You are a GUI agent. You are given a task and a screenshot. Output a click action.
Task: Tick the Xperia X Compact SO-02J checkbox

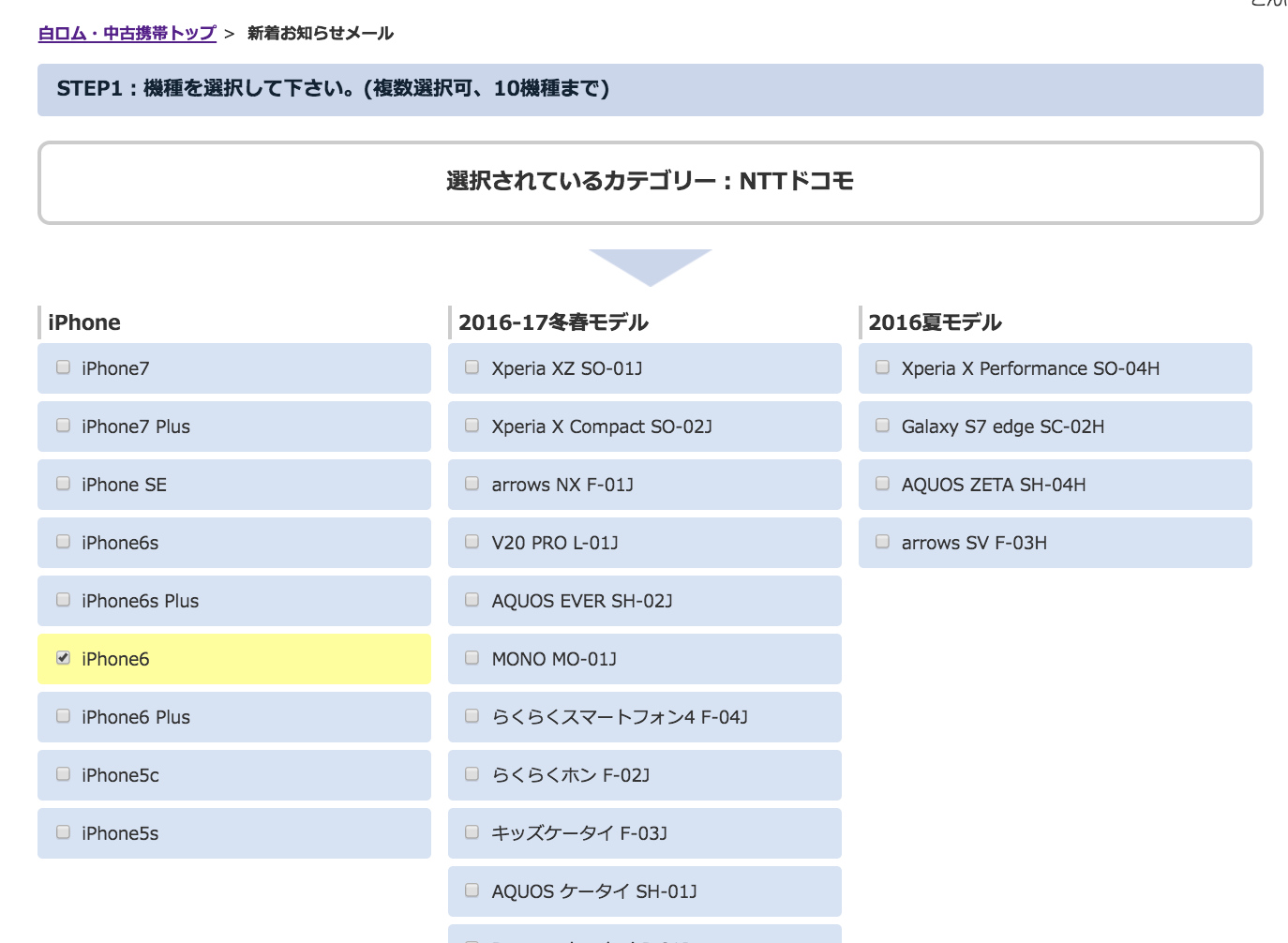click(472, 426)
